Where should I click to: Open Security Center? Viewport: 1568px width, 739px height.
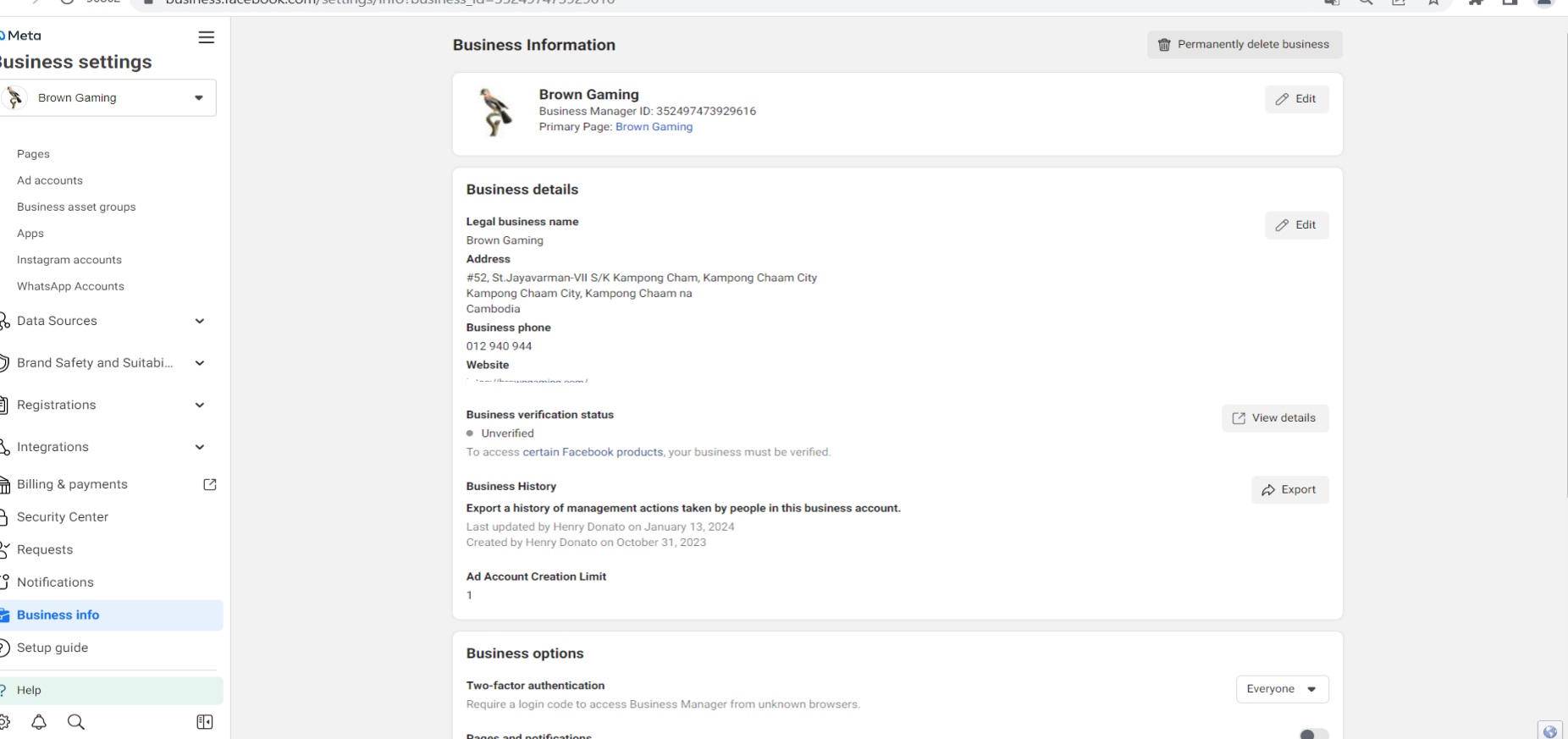(63, 517)
